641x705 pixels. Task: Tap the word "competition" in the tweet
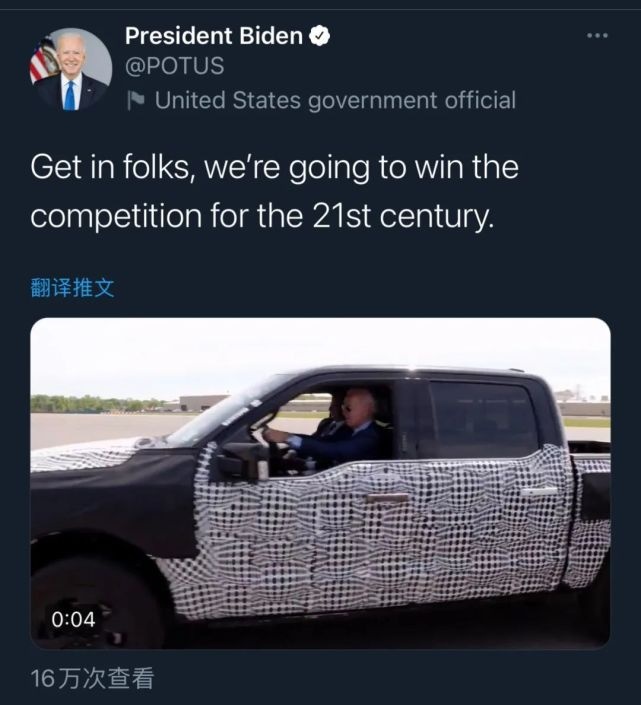tap(116, 216)
